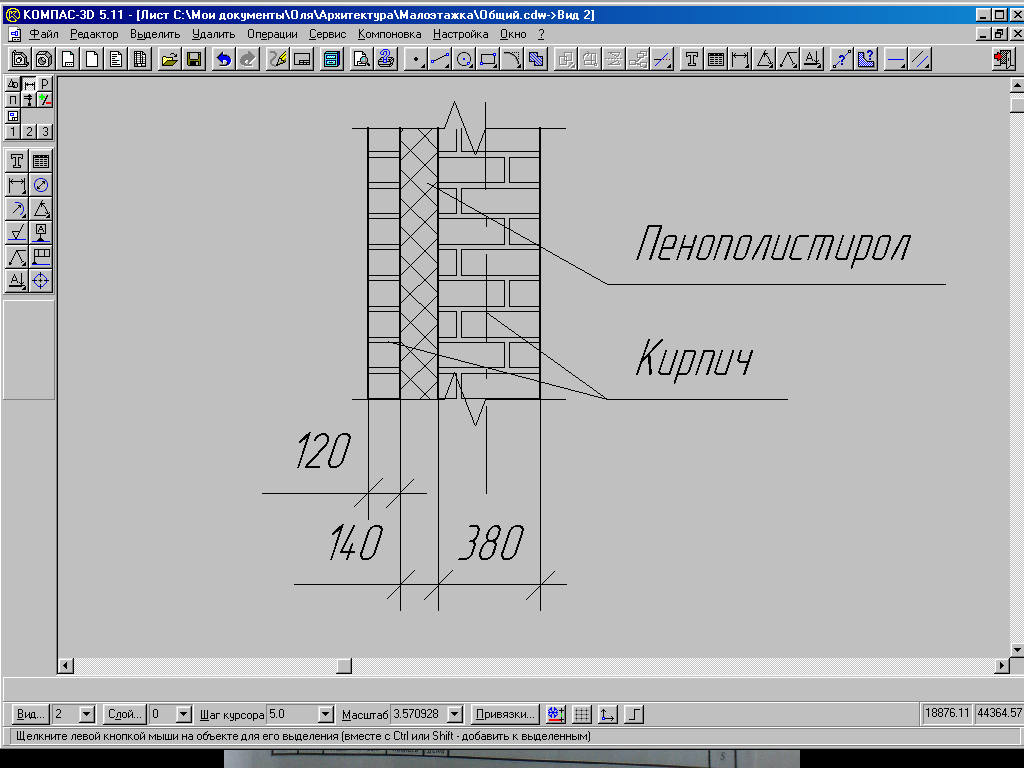The width and height of the screenshot is (1024, 768).
Task: Select the center mark crosshair tool
Action: pyautogui.click(x=40, y=281)
